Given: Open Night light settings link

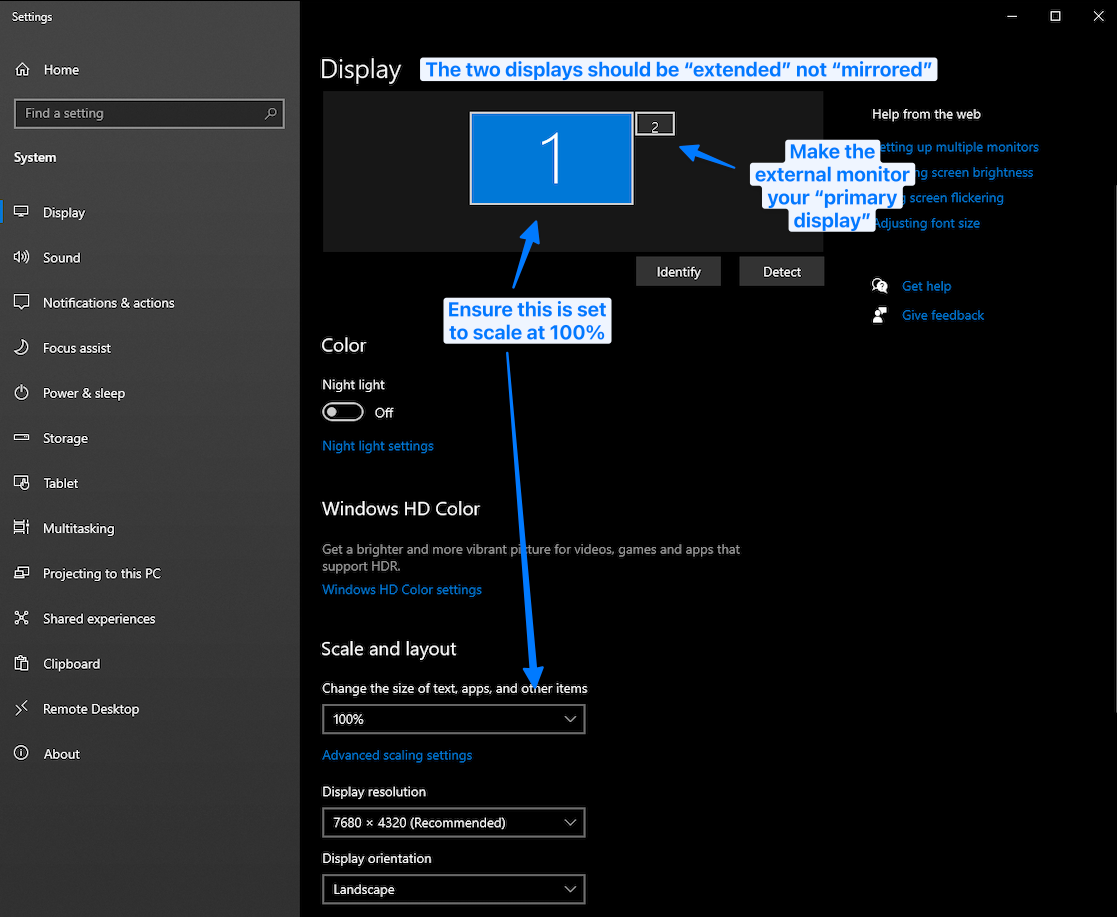Looking at the screenshot, I should coord(378,446).
